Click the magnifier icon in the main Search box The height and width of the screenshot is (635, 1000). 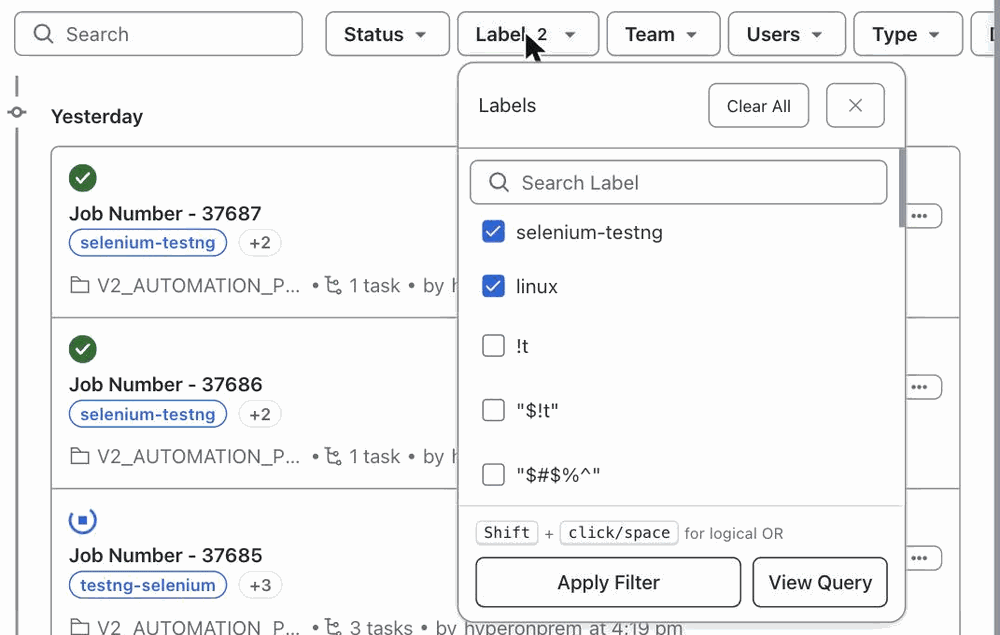(43, 34)
